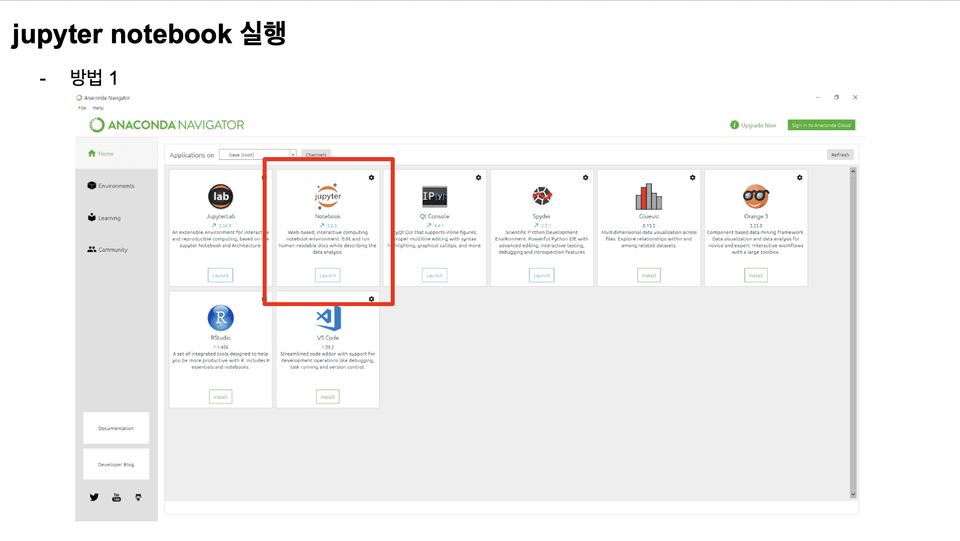Open Anaconda's Twitter page icon
Screen dimensions: 960x541
[x=94, y=498]
